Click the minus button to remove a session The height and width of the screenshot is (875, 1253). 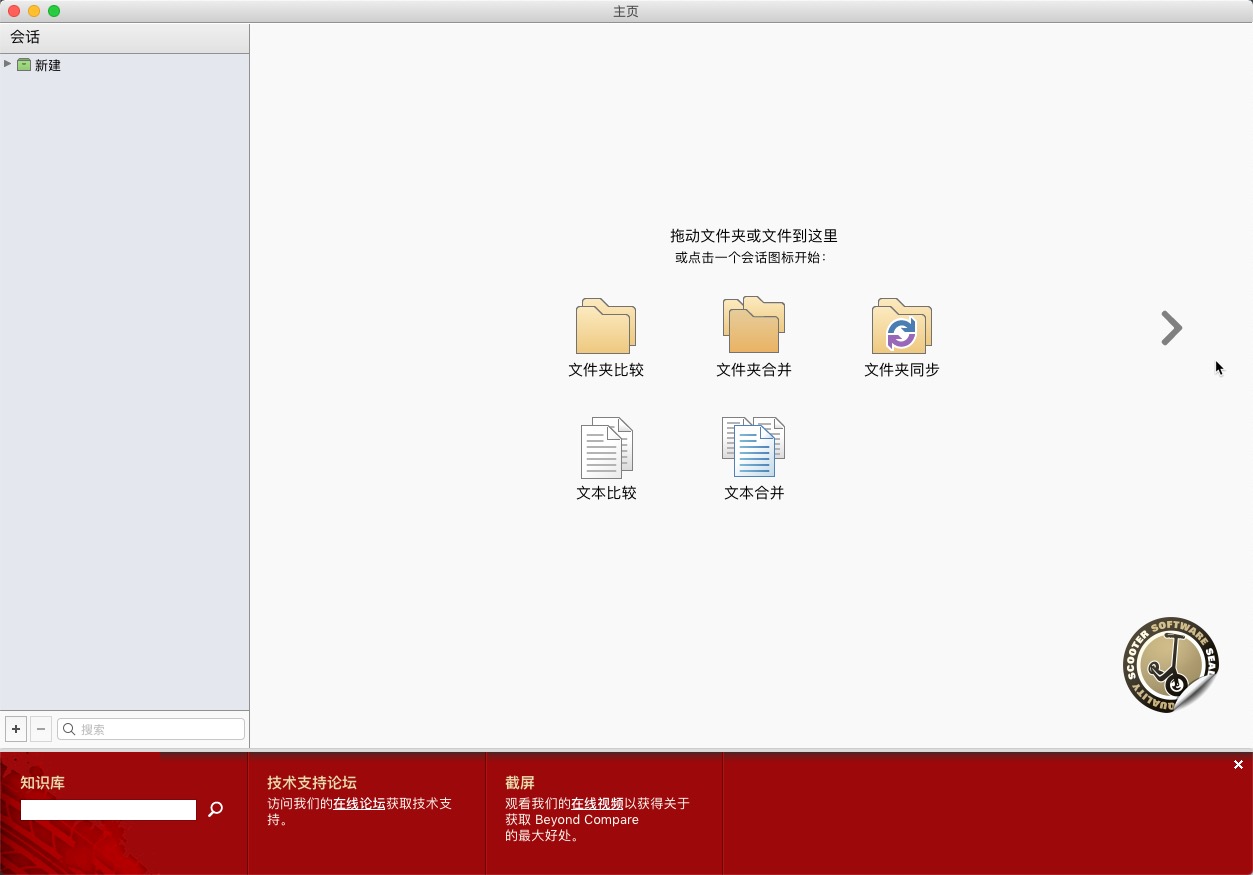coord(41,729)
